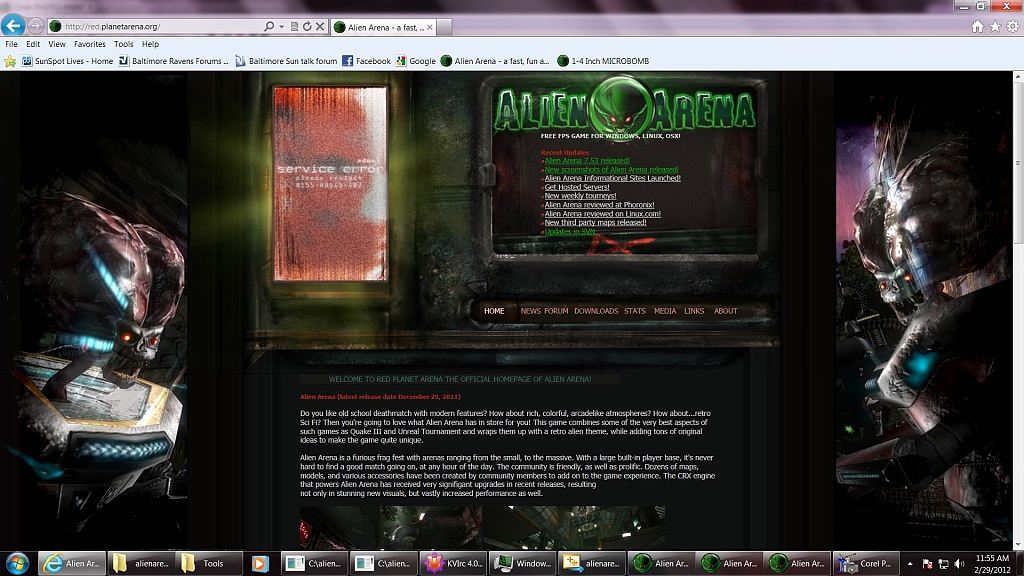Image resolution: width=1024 pixels, height=576 pixels.
Task: Open 'Alien Arena 7.53 released!' update link
Action: pos(587,161)
